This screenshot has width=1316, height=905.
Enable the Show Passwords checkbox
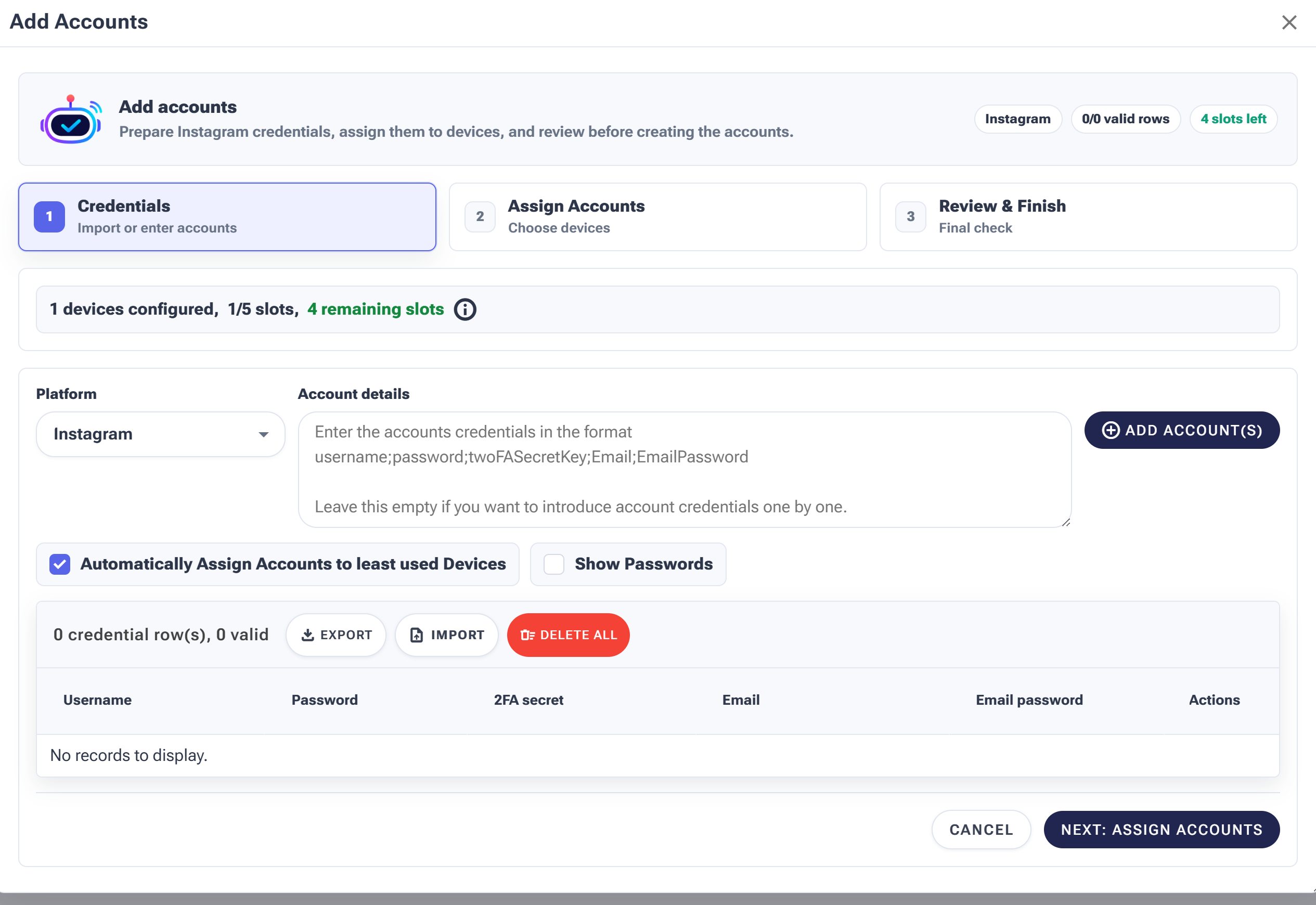pyautogui.click(x=553, y=564)
